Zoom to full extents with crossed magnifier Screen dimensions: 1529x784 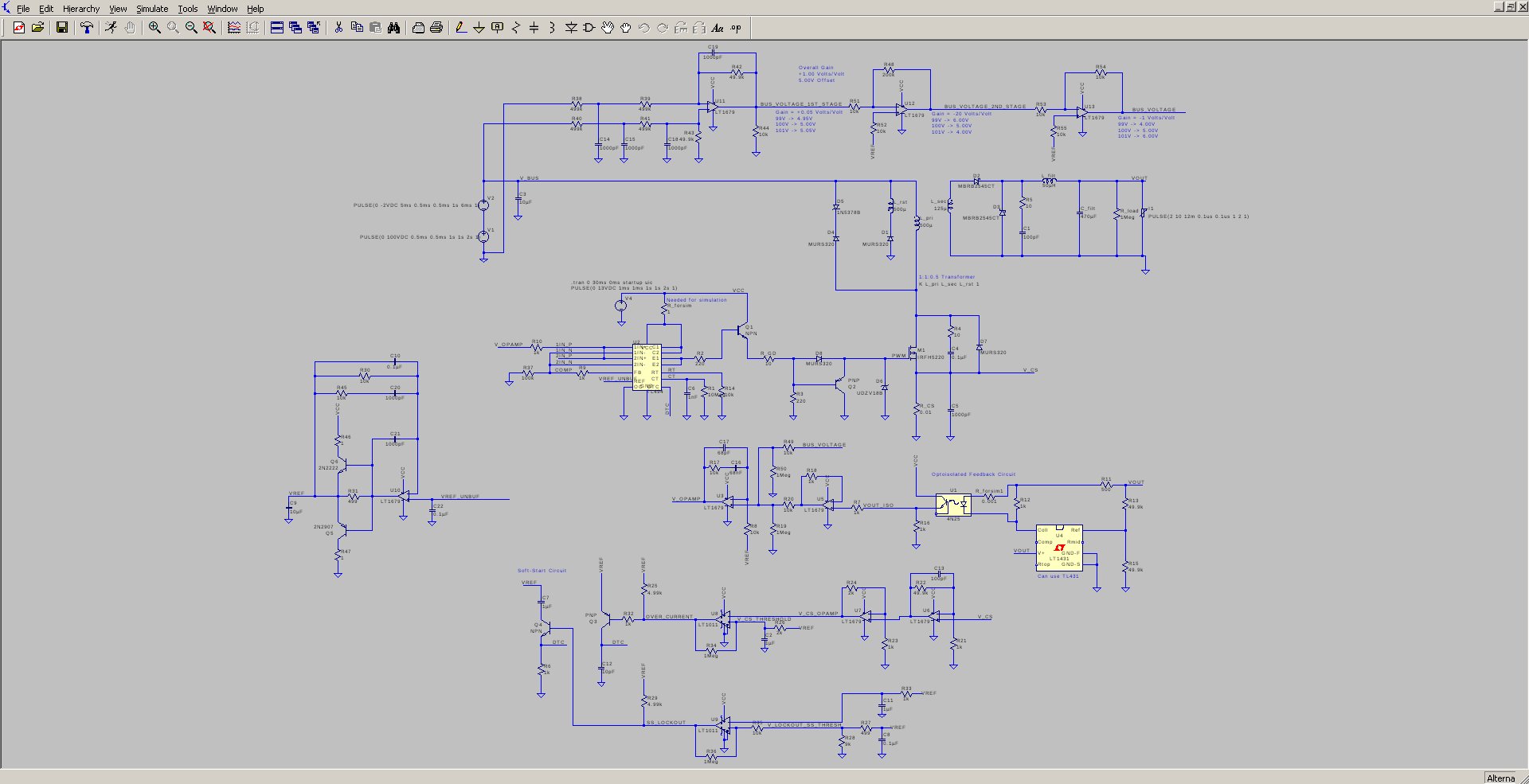pyautogui.click(x=209, y=28)
